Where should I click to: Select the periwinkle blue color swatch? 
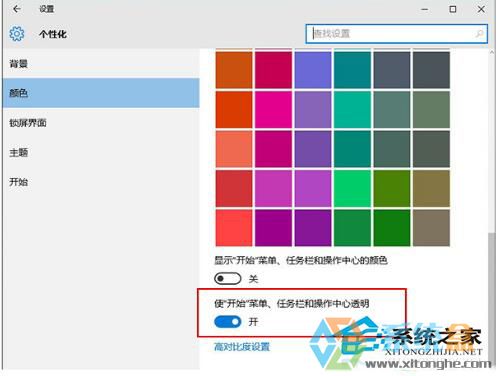(313, 70)
